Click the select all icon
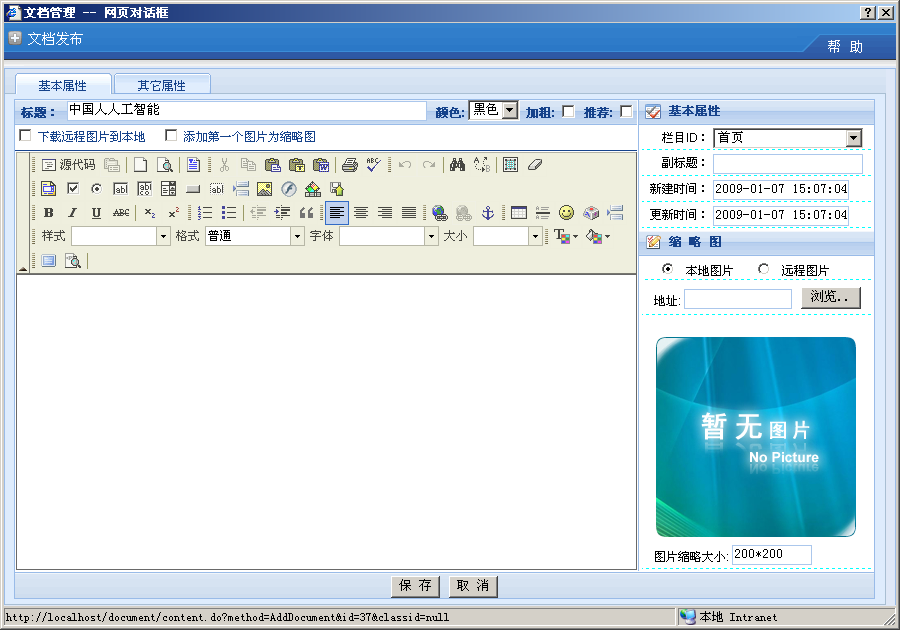 tap(510, 165)
